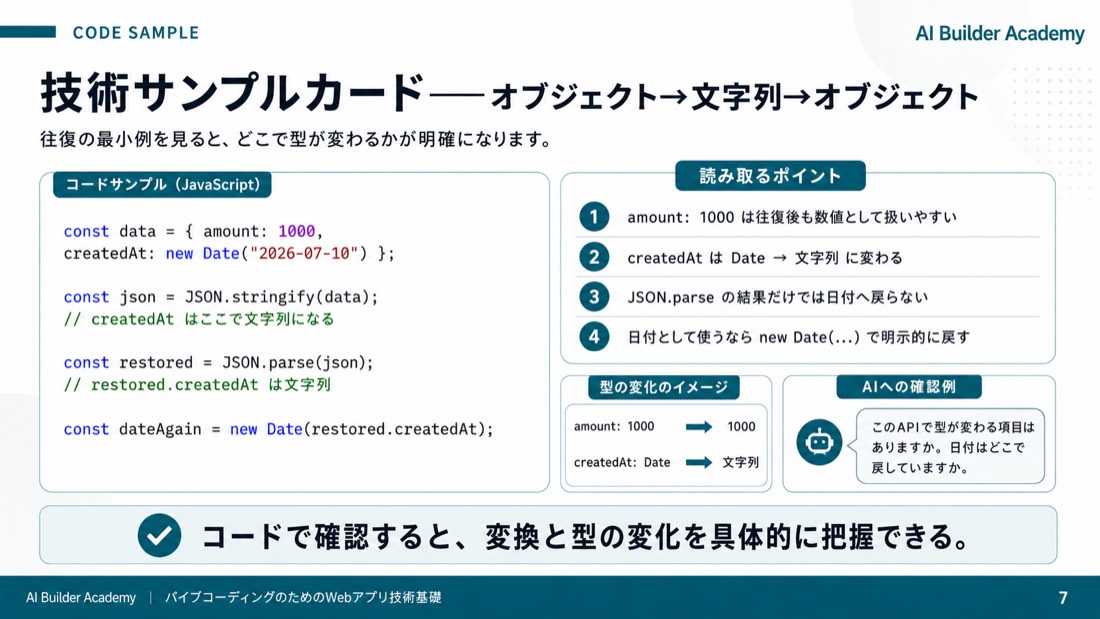Click the checkmark icon in the summary banner
Viewport: 1100px width, 619px height.
pos(159,535)
